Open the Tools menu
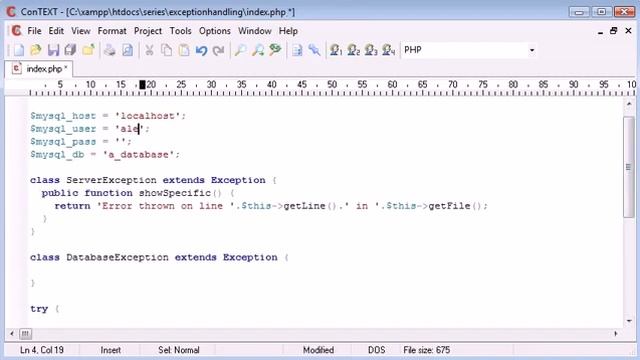The height and width of the screenshot is (360, 640). (180, 31)
